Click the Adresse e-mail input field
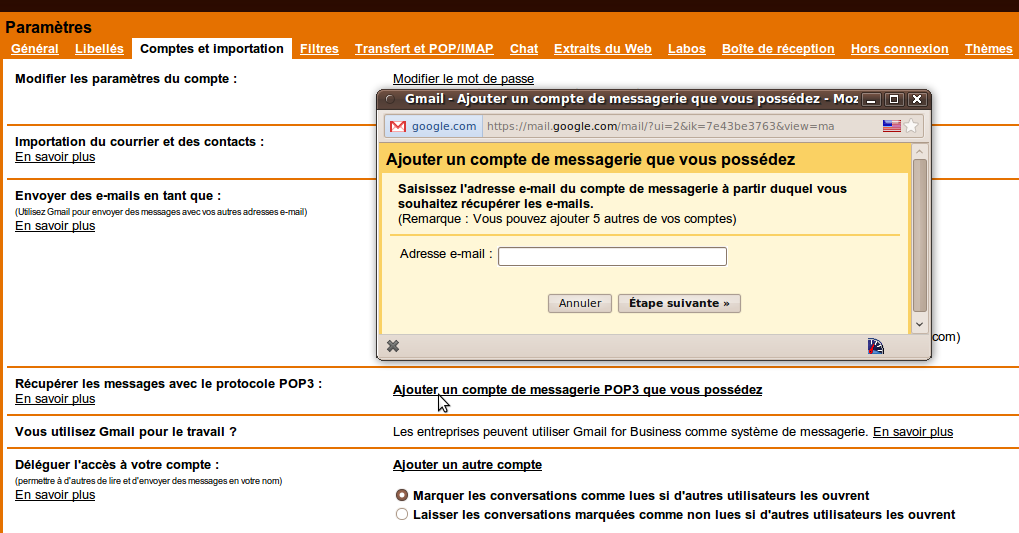The image size is (1019, 533). [x=612, y=256]
